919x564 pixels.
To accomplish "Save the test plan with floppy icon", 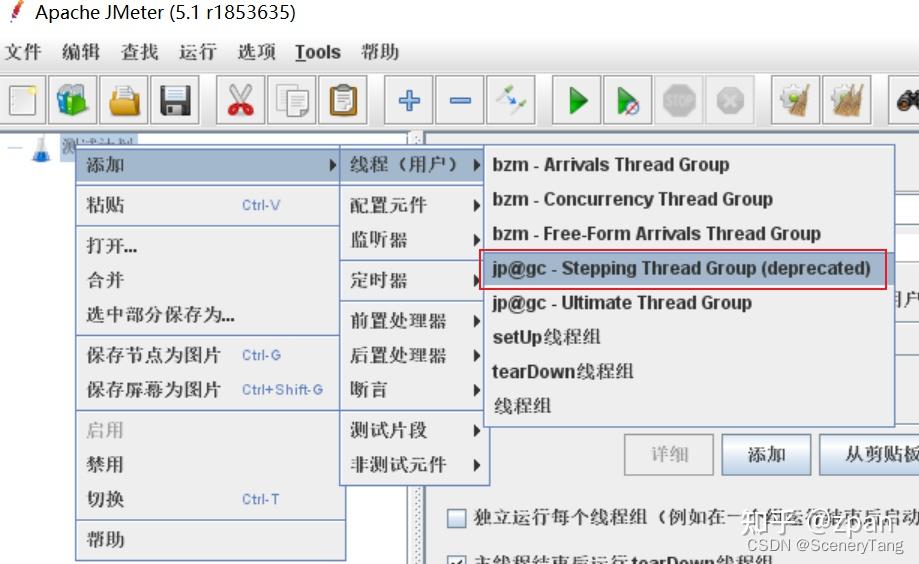I will (x=175, y=100).
